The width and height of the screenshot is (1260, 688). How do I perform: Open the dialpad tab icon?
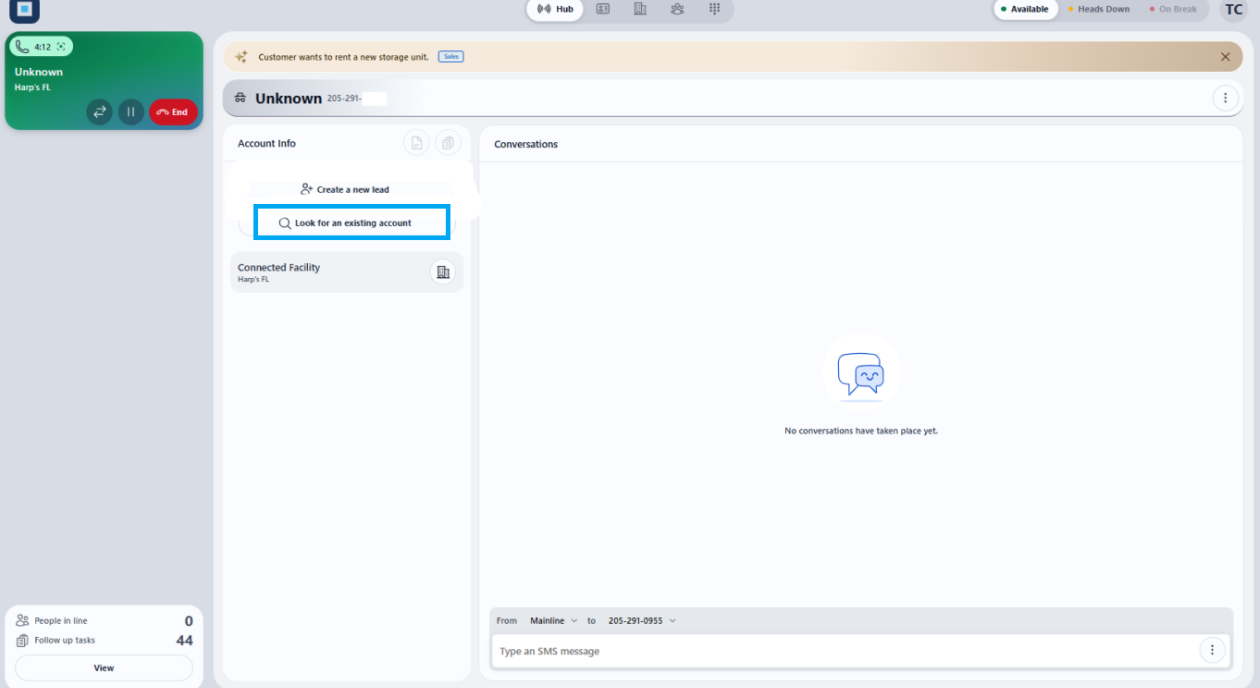point(715,9)
